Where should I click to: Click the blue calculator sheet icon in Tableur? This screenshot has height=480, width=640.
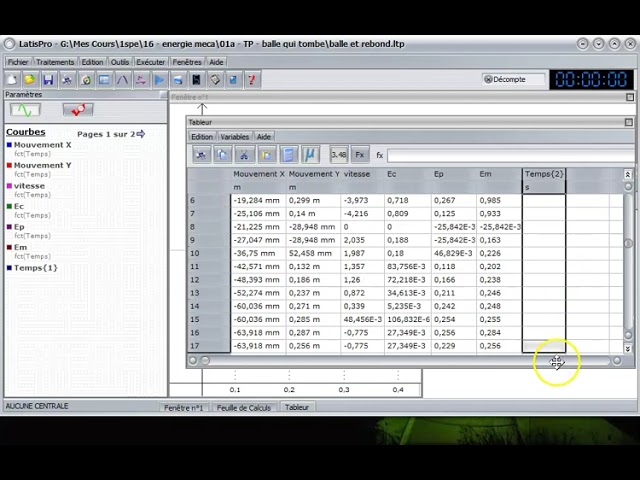288,155
